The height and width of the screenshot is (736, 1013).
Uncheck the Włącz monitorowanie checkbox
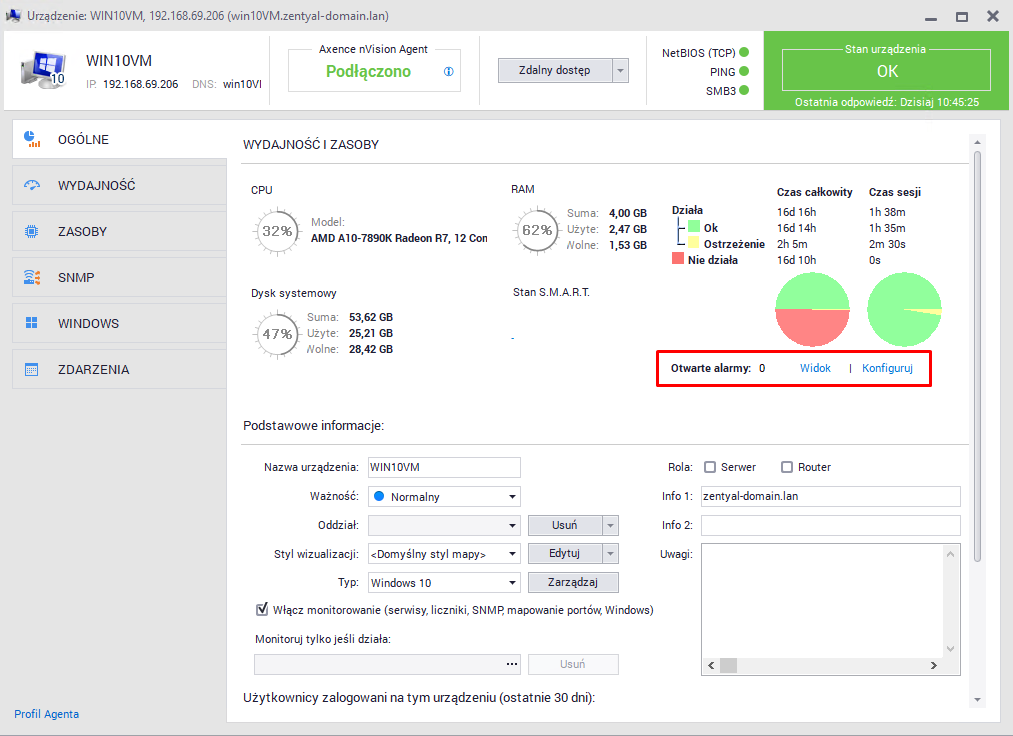pyautogui.click(x=263, y=609)
